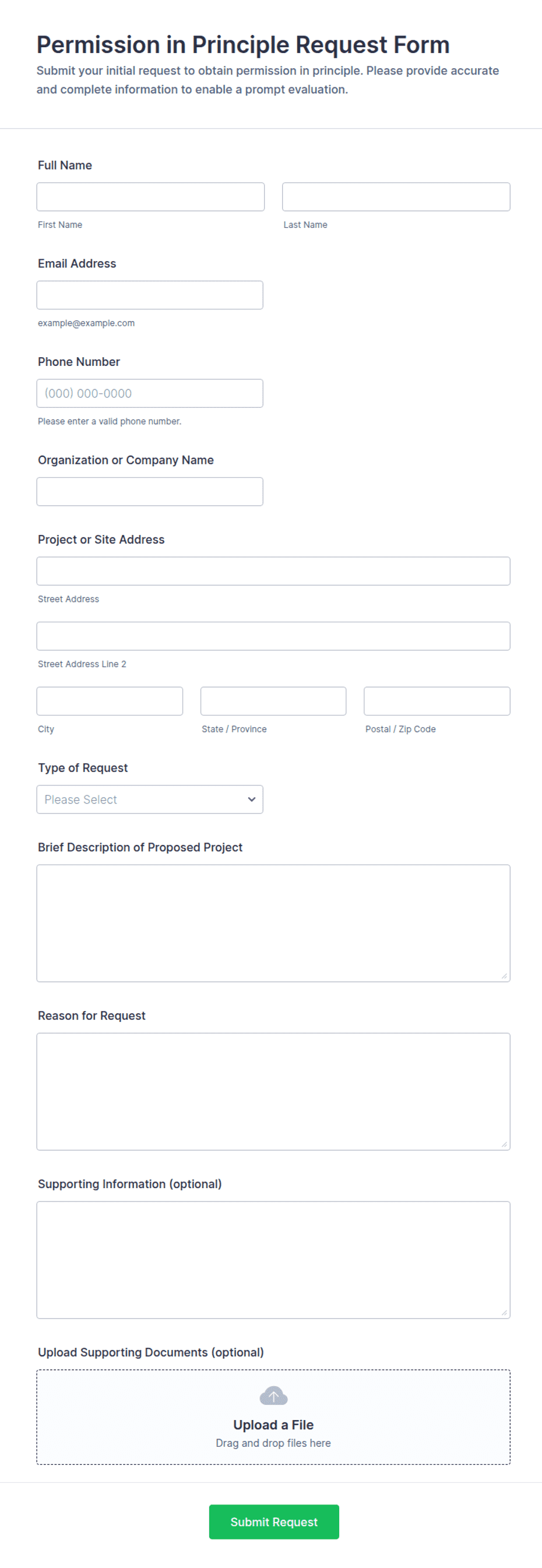
Task: Click the resize handle of Reason for Request textarea
Action: (x=504, y=1144)
